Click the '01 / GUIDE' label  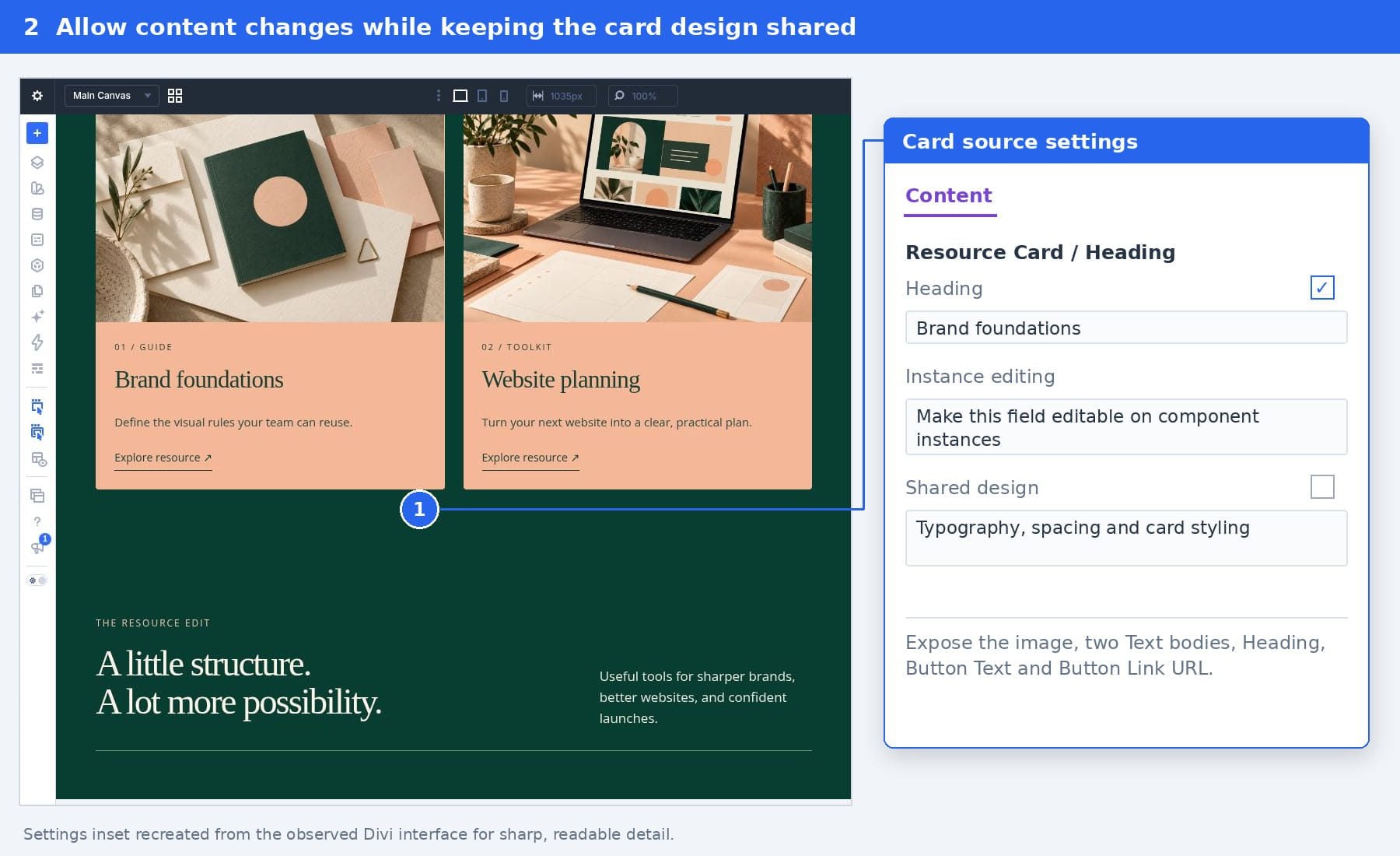point(144,347)
